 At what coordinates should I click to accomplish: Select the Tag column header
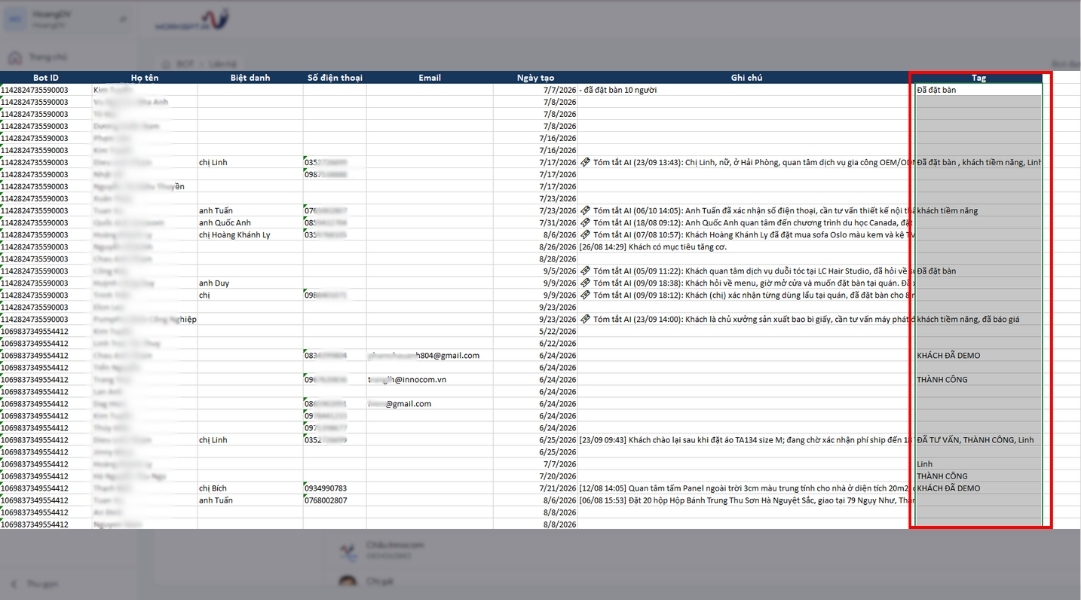[x=978, y=78]
